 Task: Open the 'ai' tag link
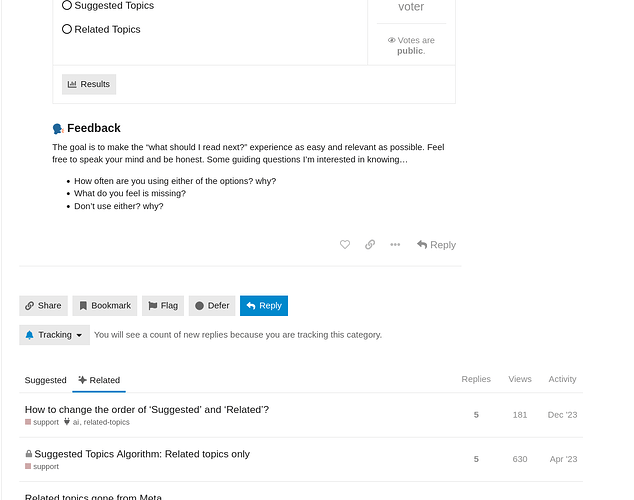(76, 422)
